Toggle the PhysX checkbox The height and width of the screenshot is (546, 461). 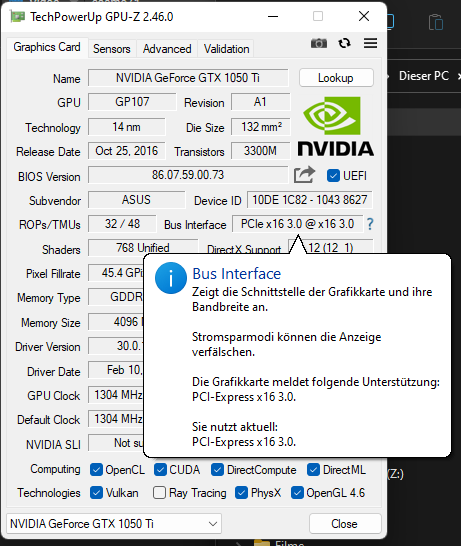(241, 493)
